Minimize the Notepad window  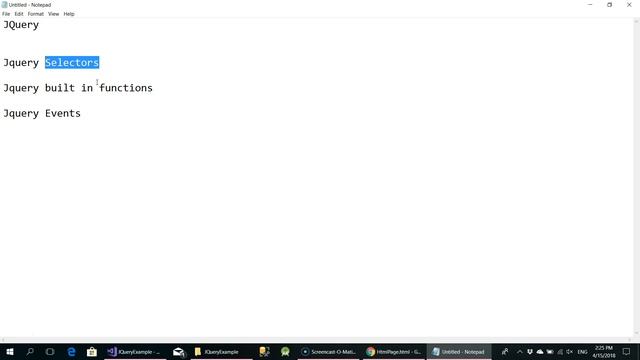pos(590,5)
